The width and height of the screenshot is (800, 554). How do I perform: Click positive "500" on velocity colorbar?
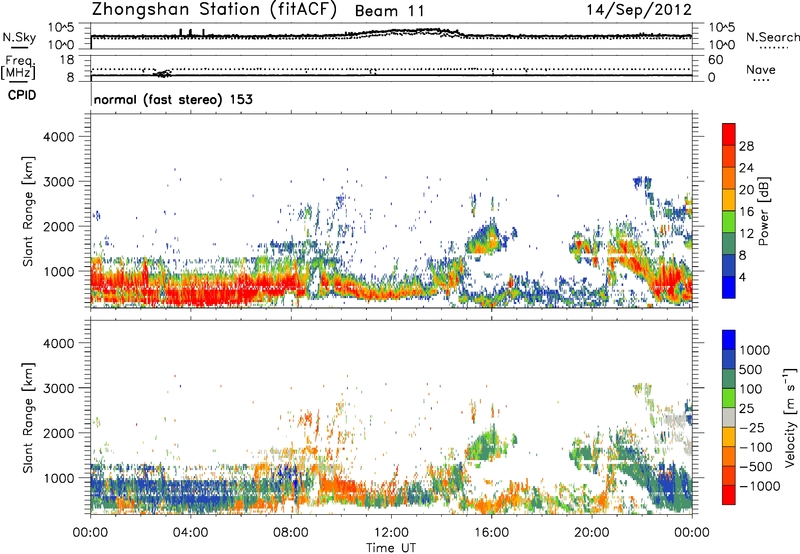pyautogui.click(x=751, y=369)
